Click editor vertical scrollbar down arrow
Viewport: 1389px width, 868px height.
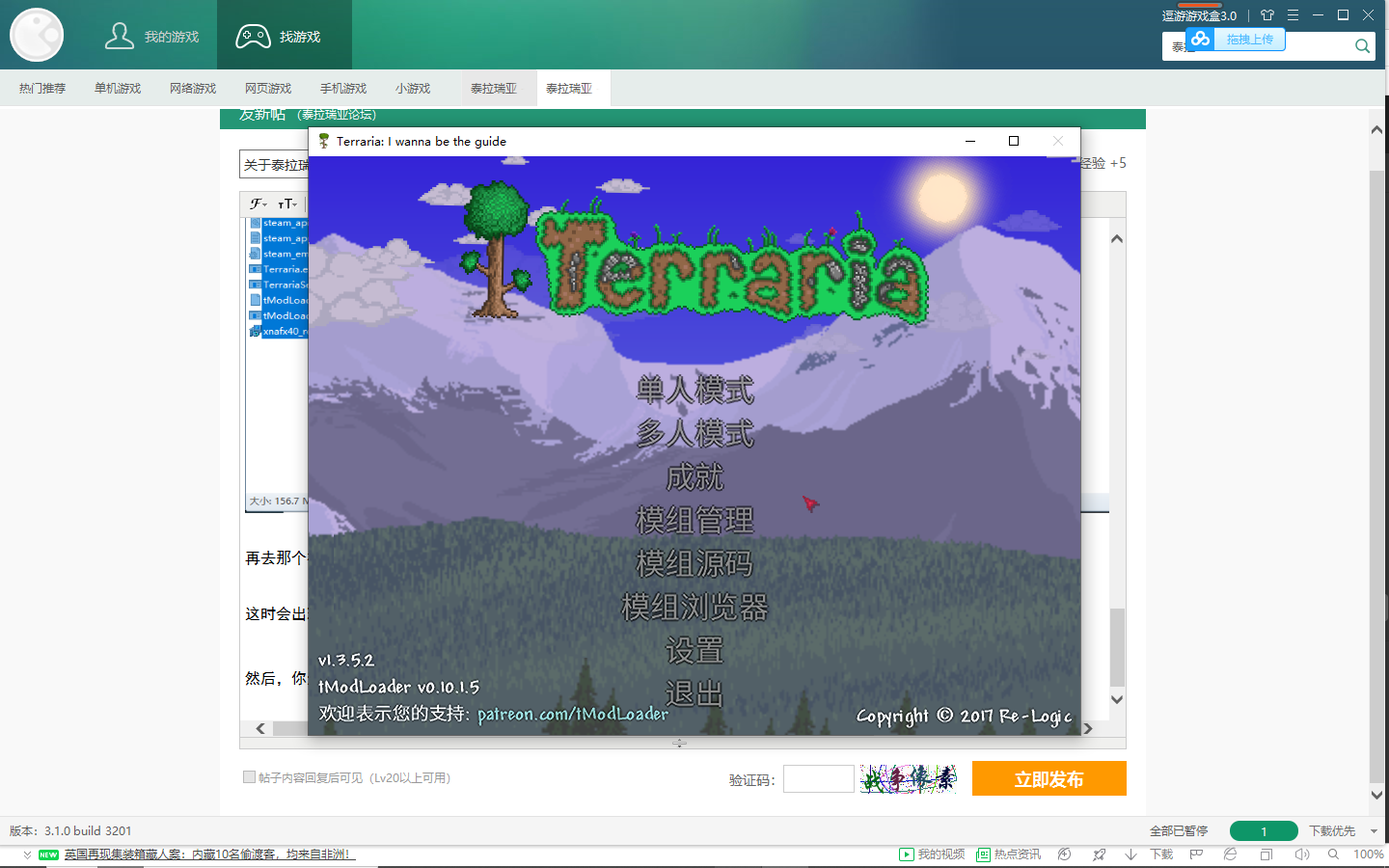point(1117,699)
